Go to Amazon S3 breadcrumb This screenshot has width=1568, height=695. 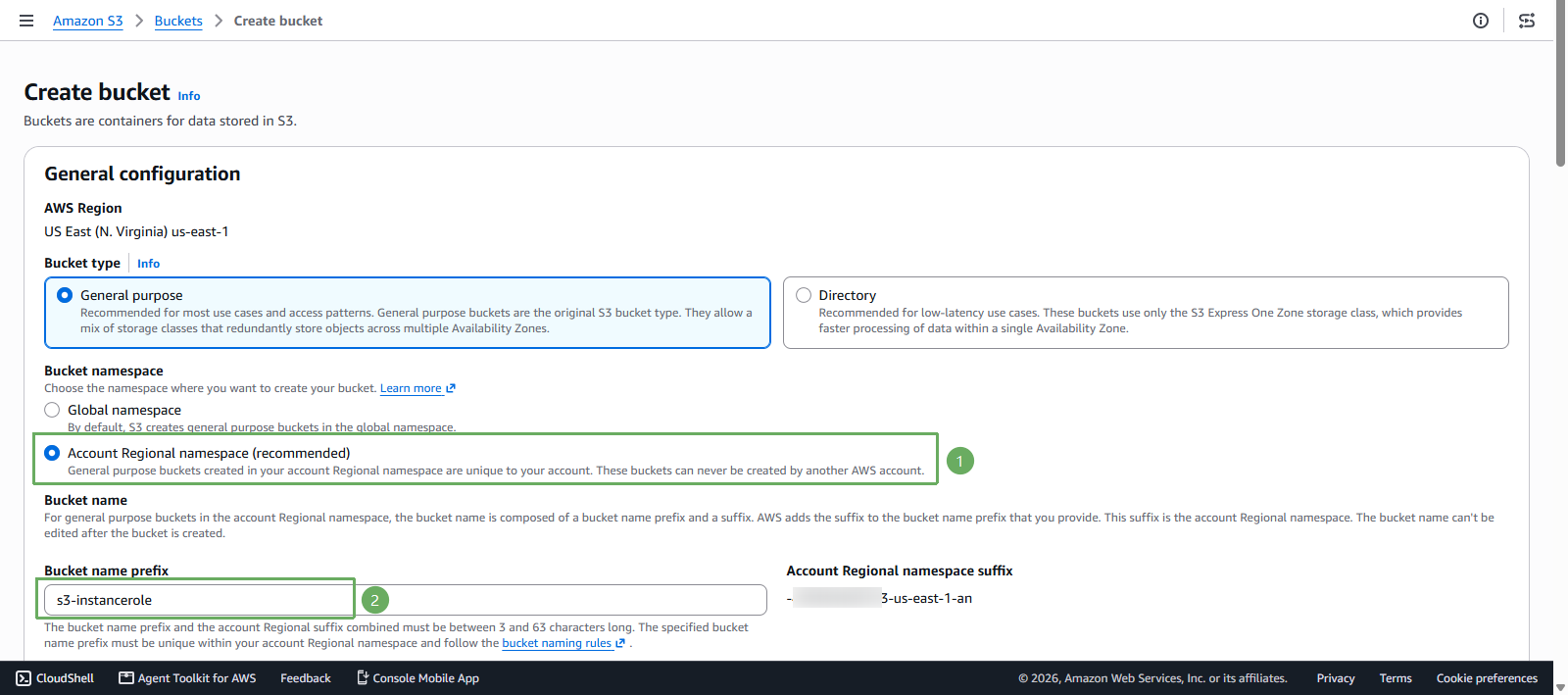point(88,21)
